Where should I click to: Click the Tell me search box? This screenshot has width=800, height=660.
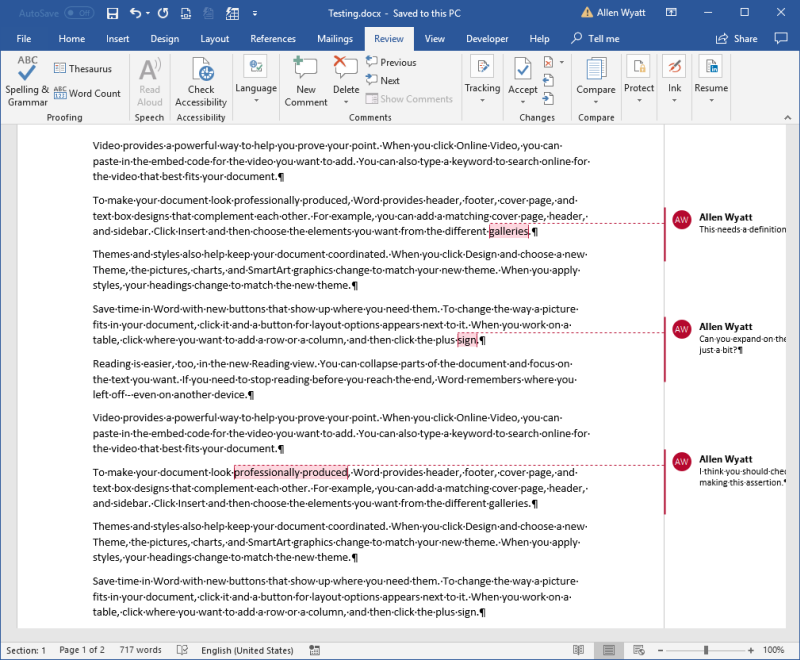pos(595,38)
